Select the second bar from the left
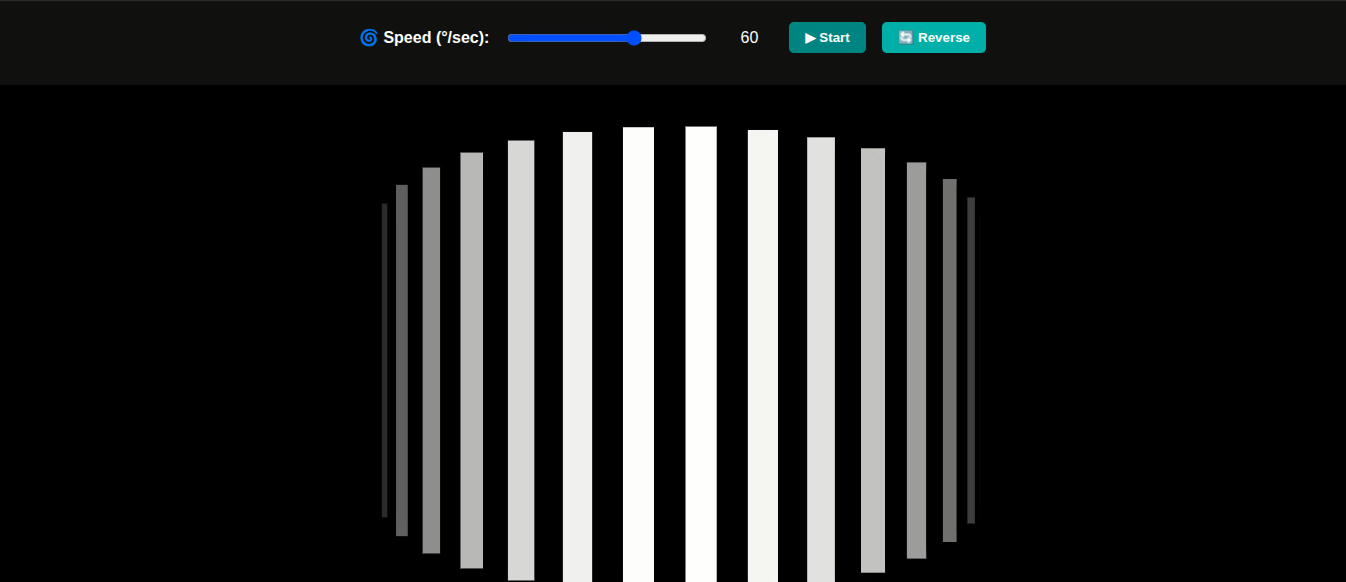The image size is (1346, 582). (x=402, y=360)
